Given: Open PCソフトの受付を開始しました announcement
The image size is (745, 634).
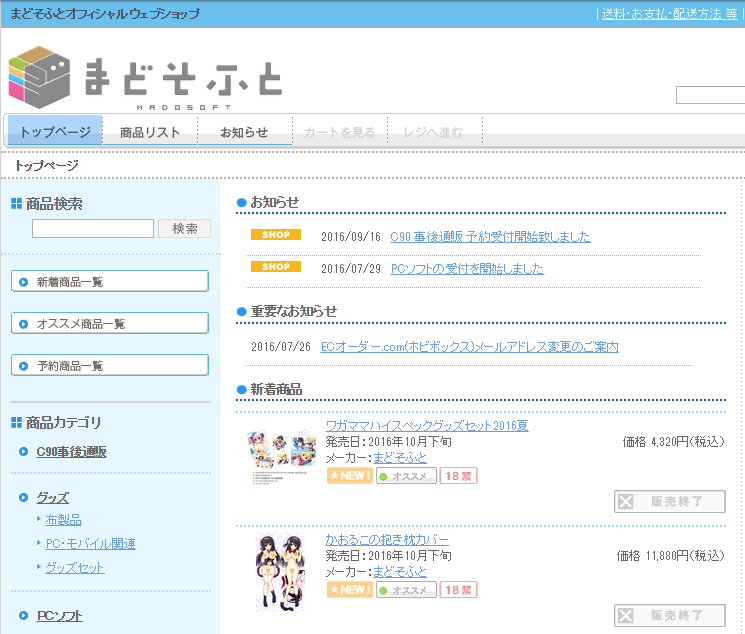Looking at the screenshot, I should coord(467,269).
